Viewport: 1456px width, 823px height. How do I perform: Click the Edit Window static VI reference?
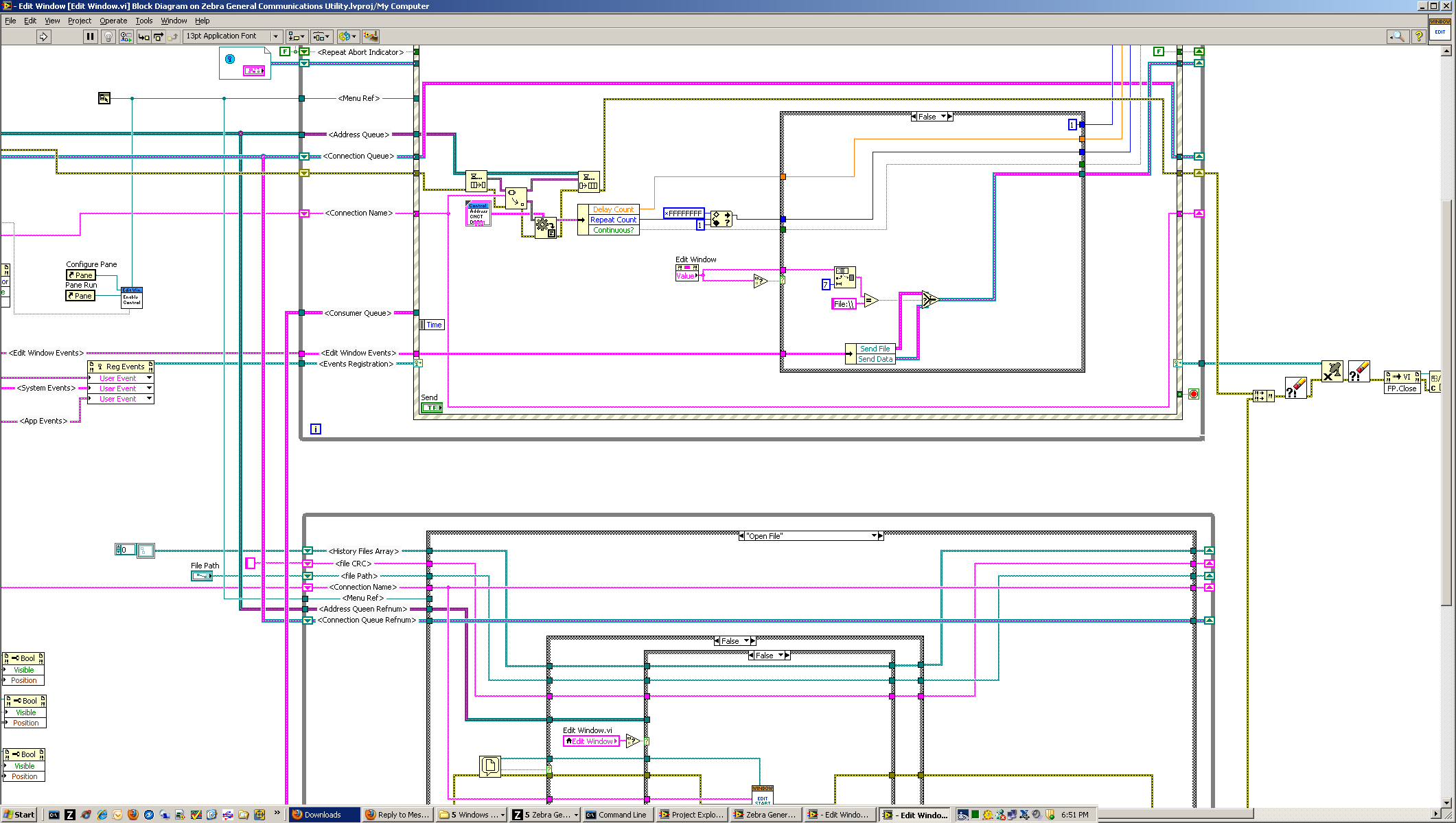pyautogui.click(x=590, y=741)
